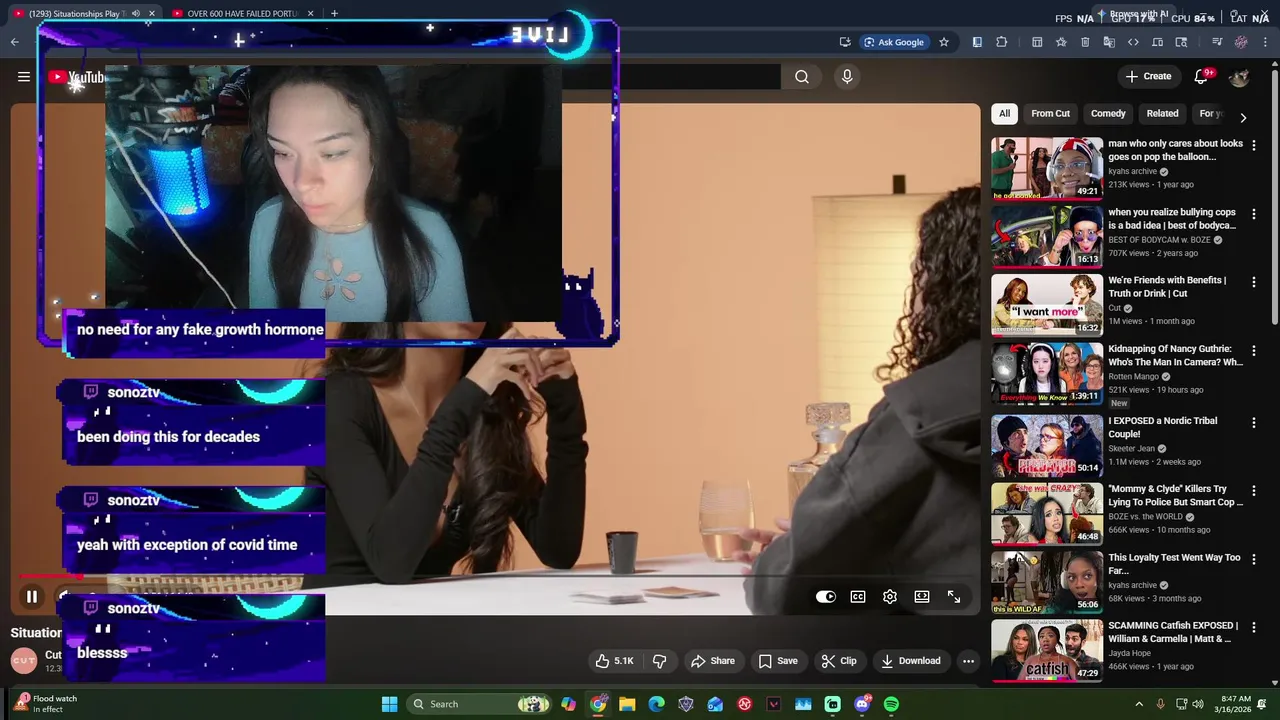Pause the video with the player pause button
This screenshot has width=1280, height=720.
coord(32,597)
